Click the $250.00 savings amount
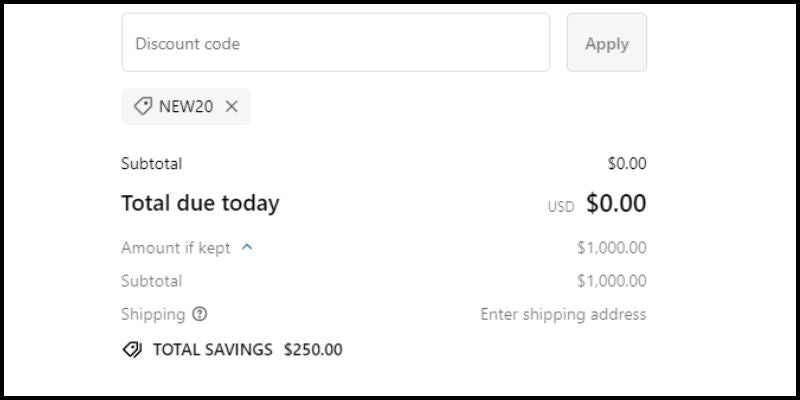This screenshot has width=800, height=400. tap(313, 350)
